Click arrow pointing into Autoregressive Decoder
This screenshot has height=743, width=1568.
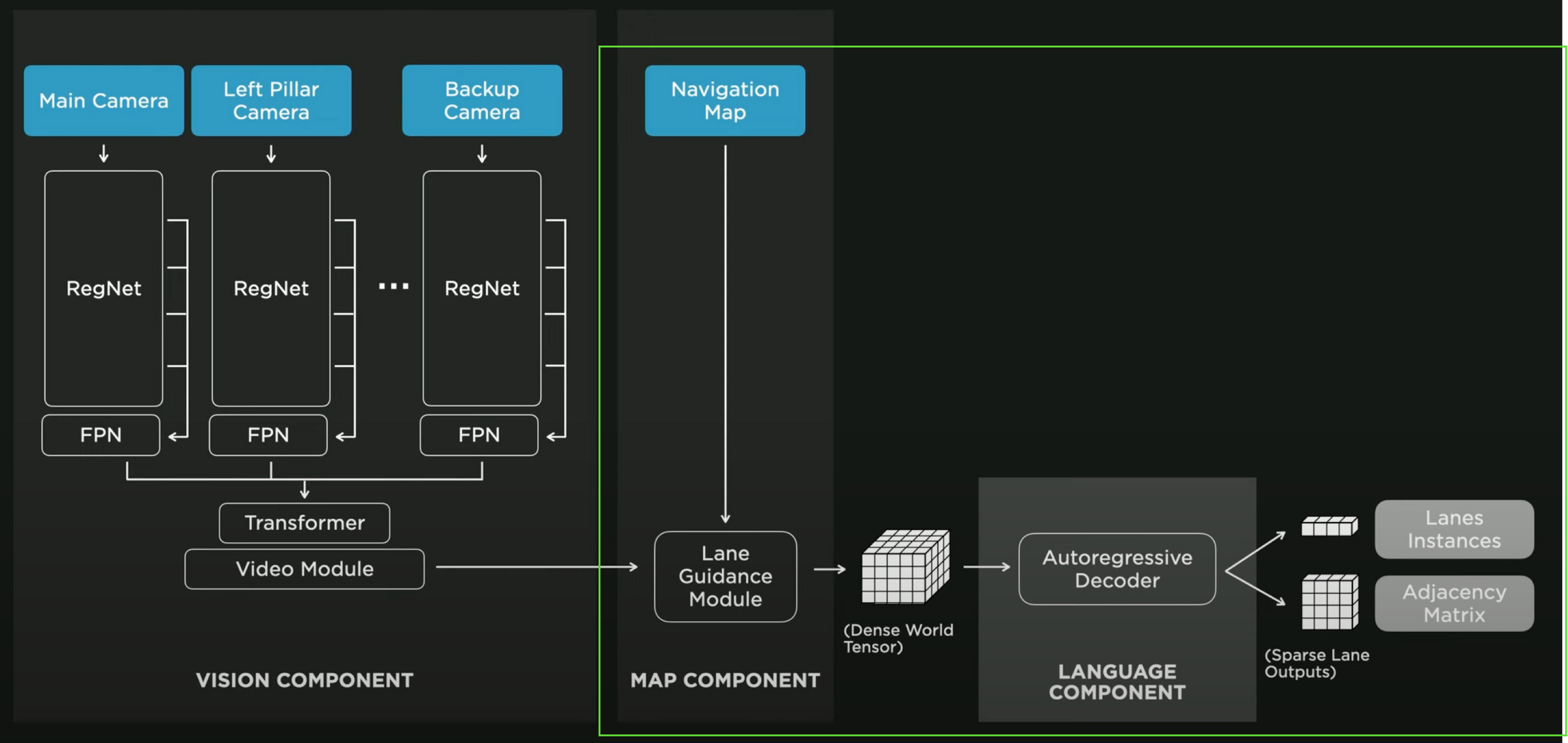(x=987, y=567)
